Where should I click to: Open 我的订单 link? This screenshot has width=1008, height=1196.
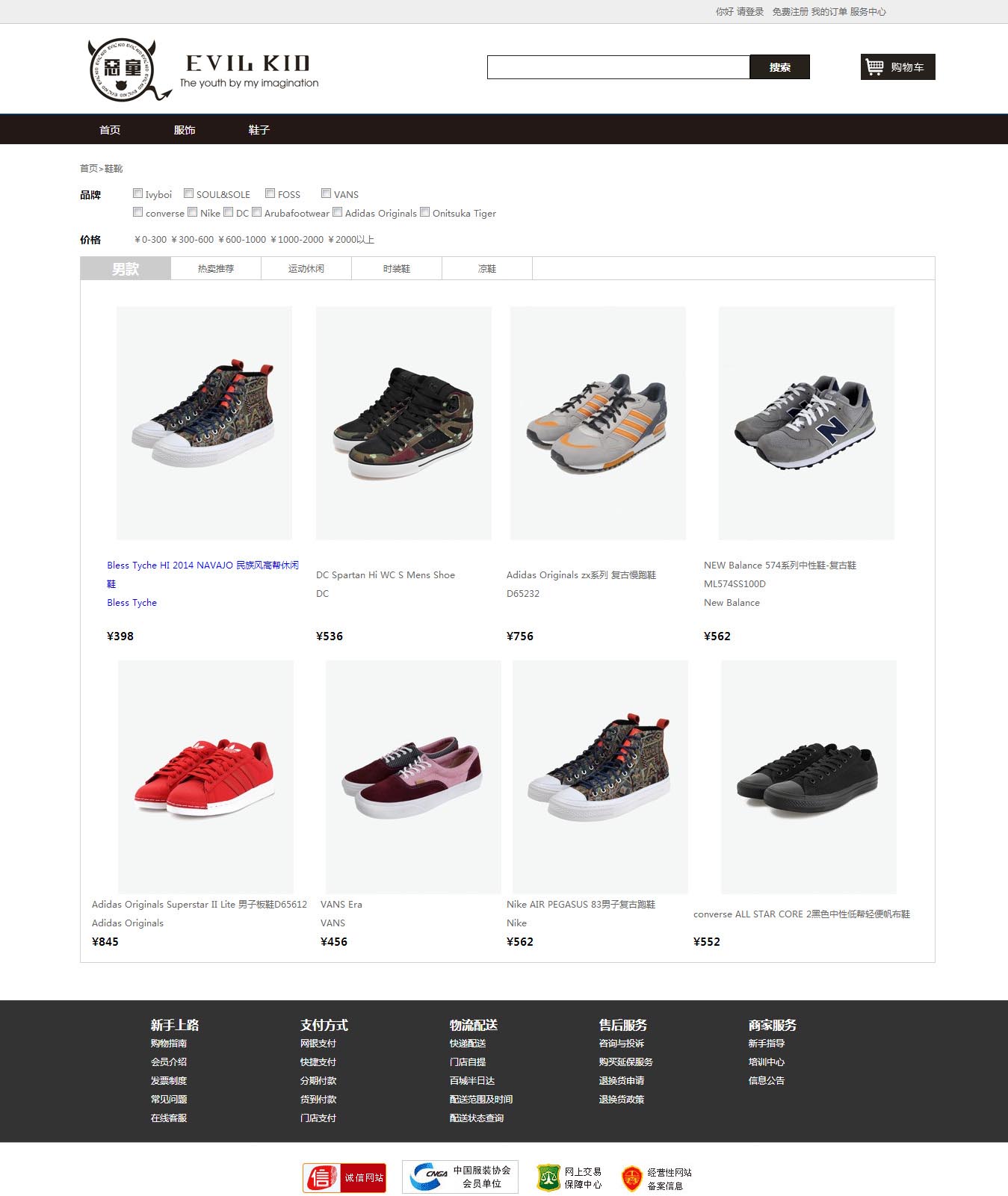point(829,12)
